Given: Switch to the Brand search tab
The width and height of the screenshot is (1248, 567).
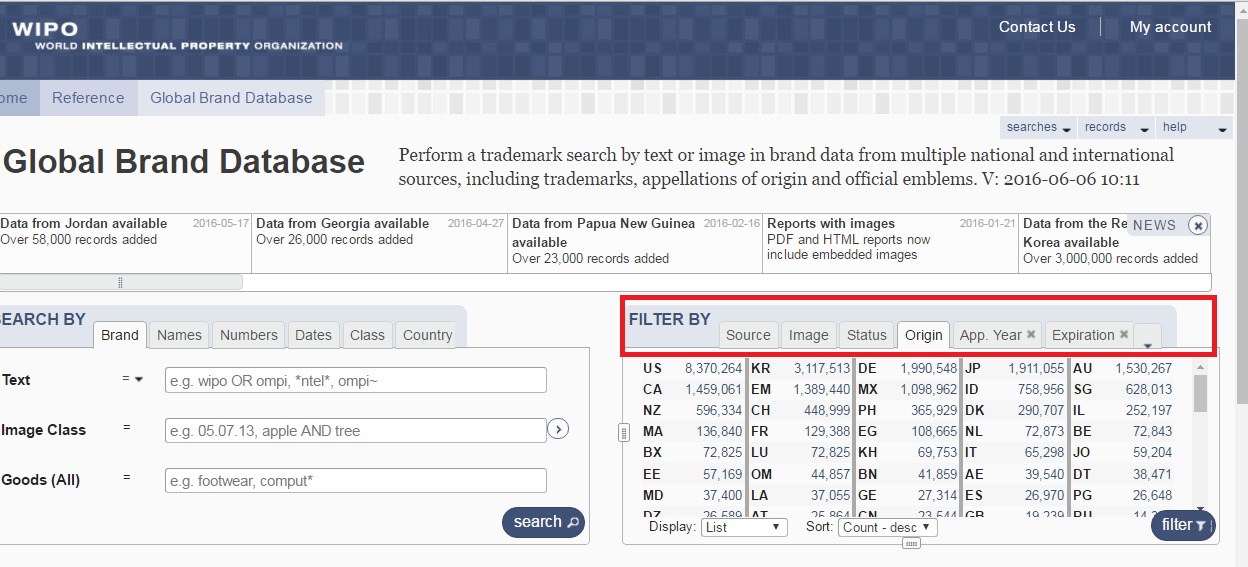Looking at the screenshot, I should [x=120, y=335].
